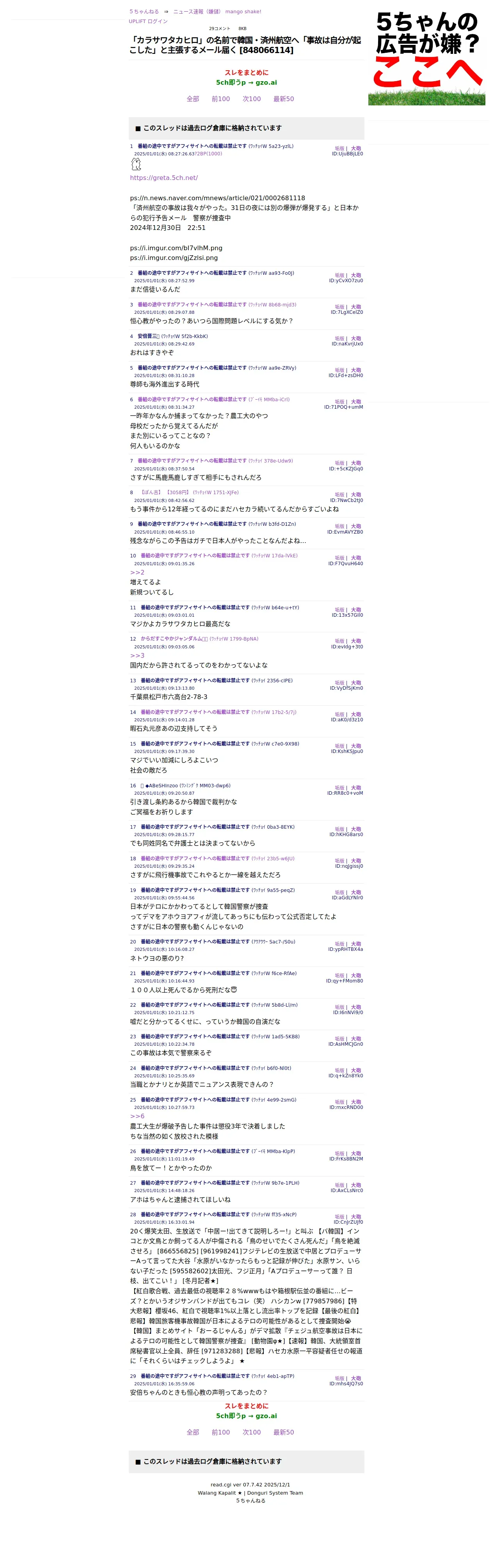Click 大砲 link on post 23
This screenshot has height=1568, width=501.
click(356, 1039)
